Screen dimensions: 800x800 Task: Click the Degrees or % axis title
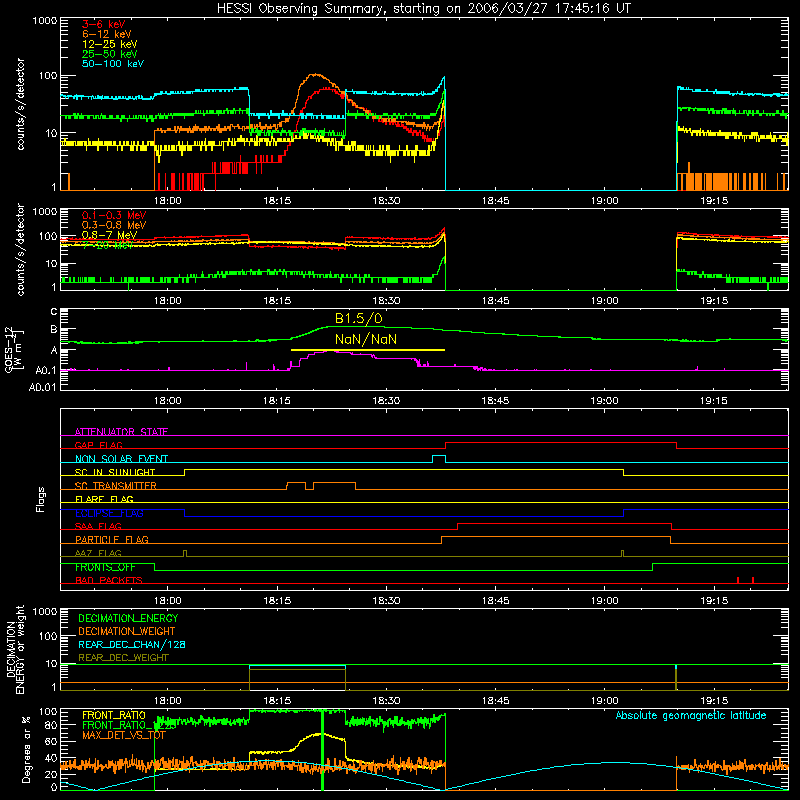click(26, 749)
